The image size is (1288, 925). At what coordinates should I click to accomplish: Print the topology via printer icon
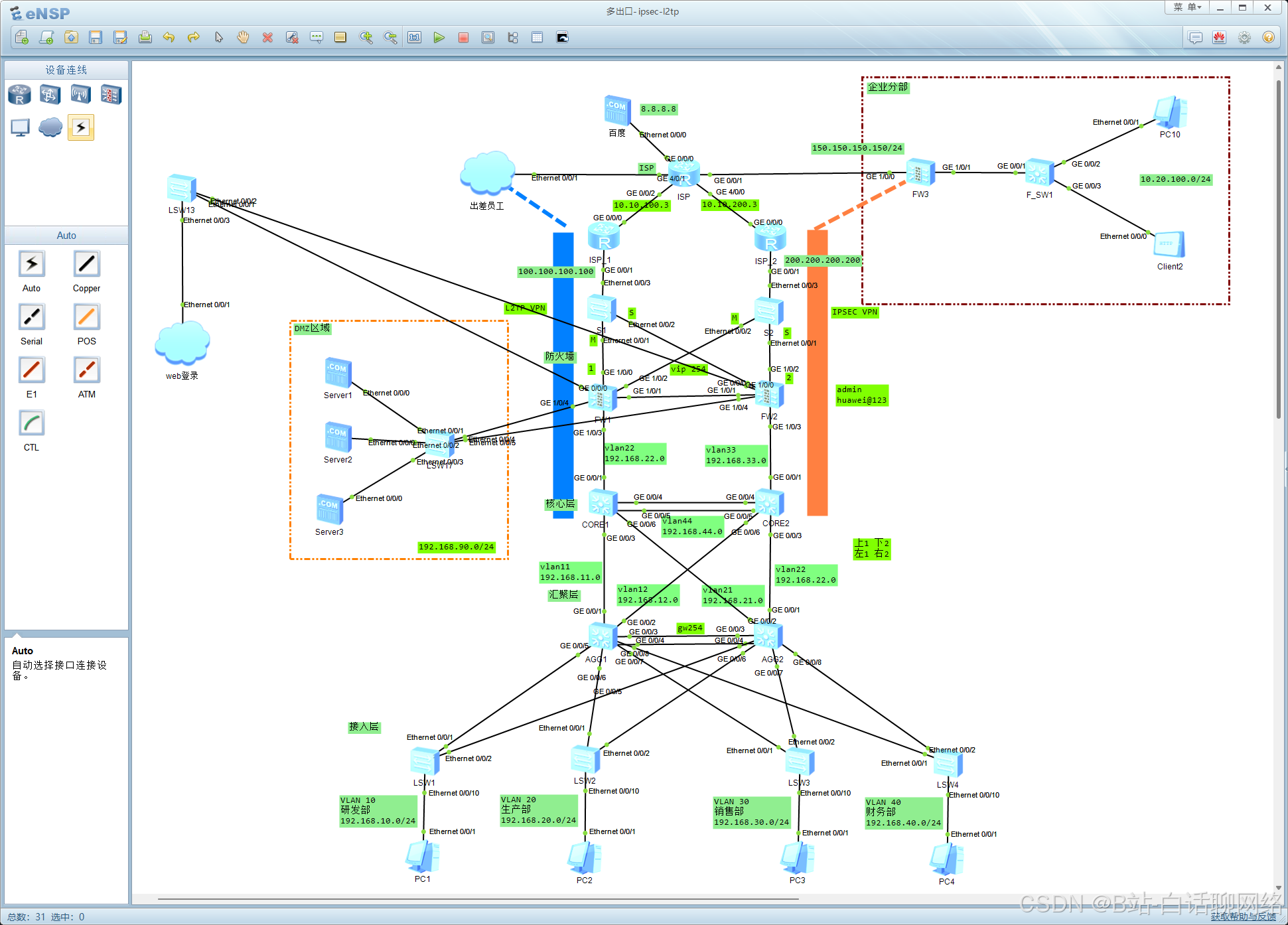(x=145, y=37)
